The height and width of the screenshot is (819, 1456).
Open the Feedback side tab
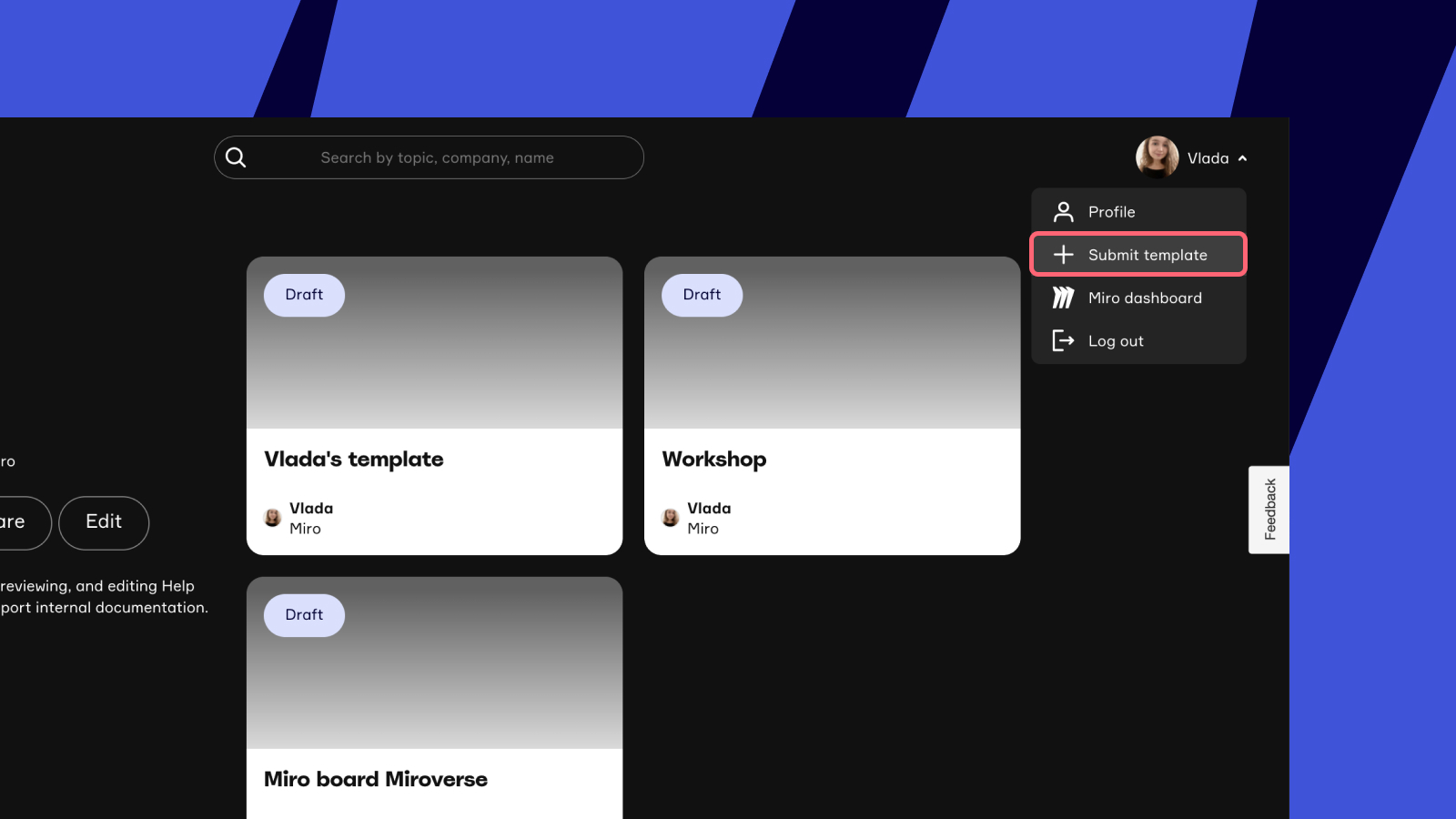pos(1269,510)
